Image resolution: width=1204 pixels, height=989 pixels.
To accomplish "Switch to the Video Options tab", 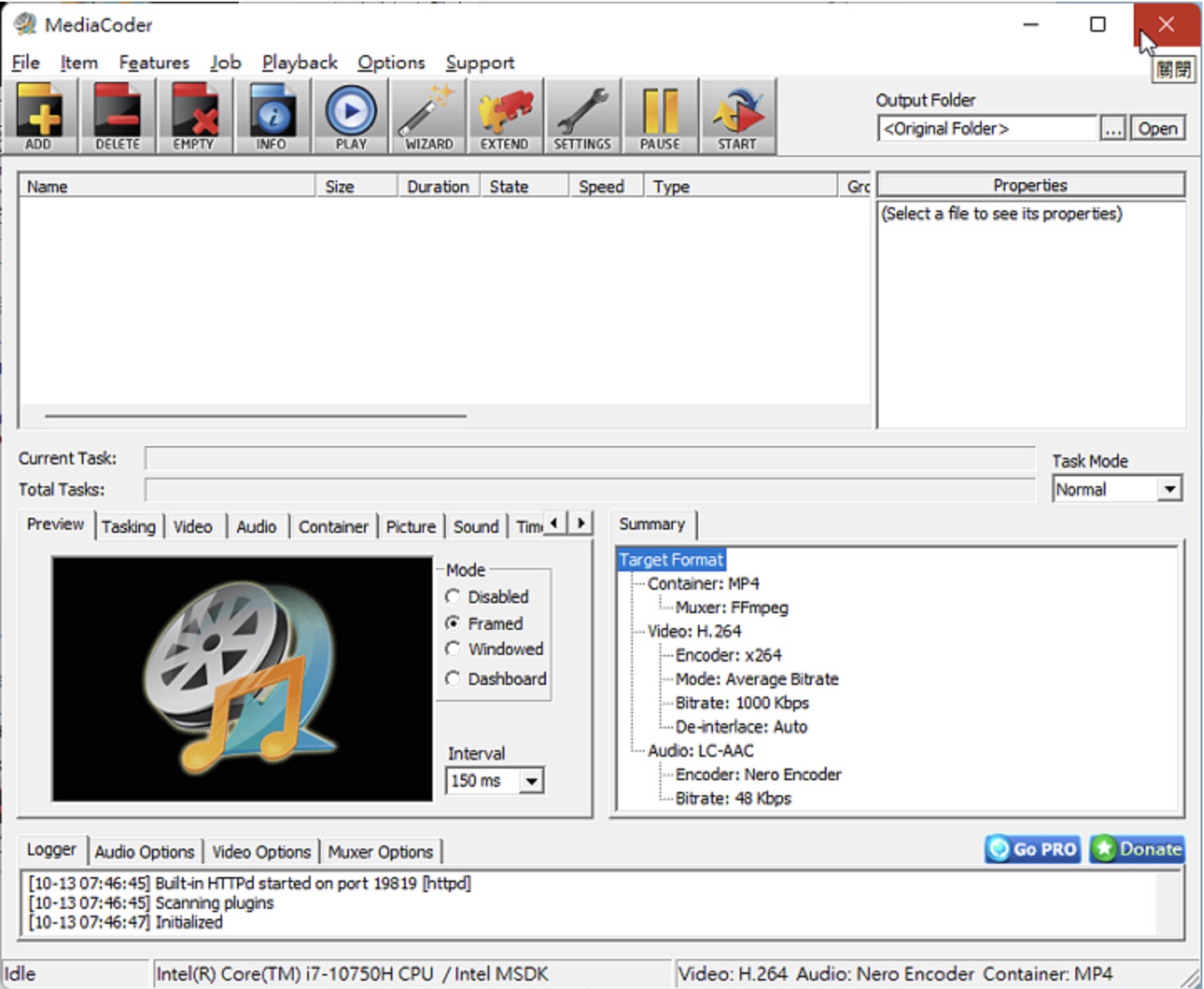I will tap(261, 852).
